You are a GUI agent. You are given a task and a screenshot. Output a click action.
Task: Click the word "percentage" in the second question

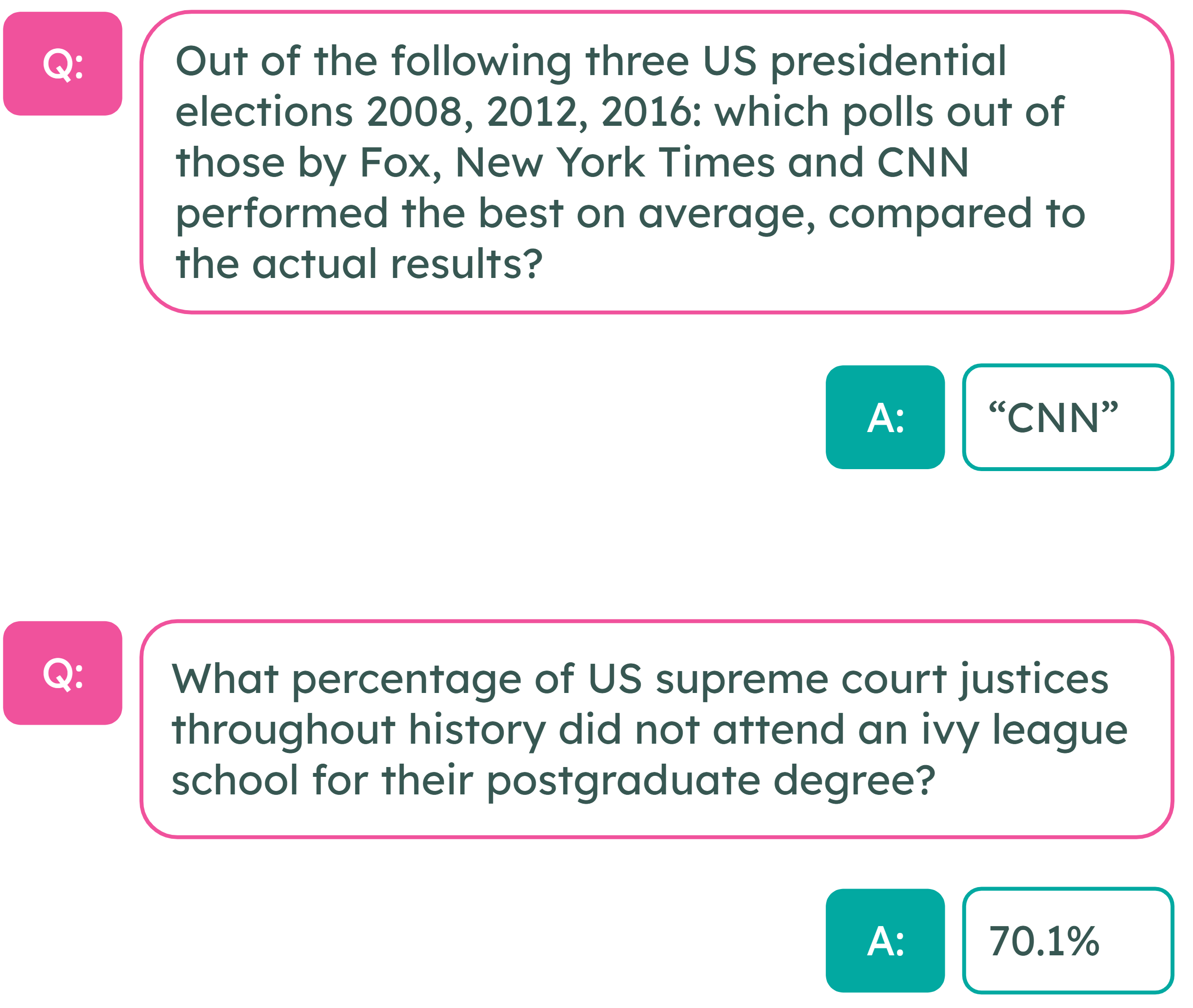click(407, 679)
